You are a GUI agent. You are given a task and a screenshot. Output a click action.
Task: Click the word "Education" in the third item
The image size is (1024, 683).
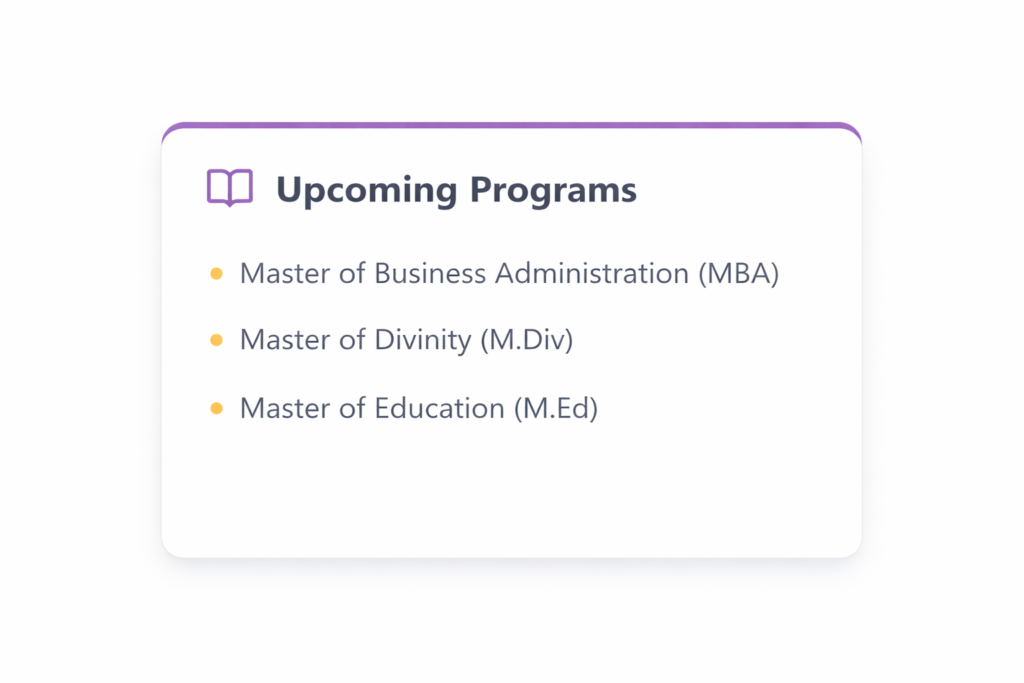click(x=439, y=408)
